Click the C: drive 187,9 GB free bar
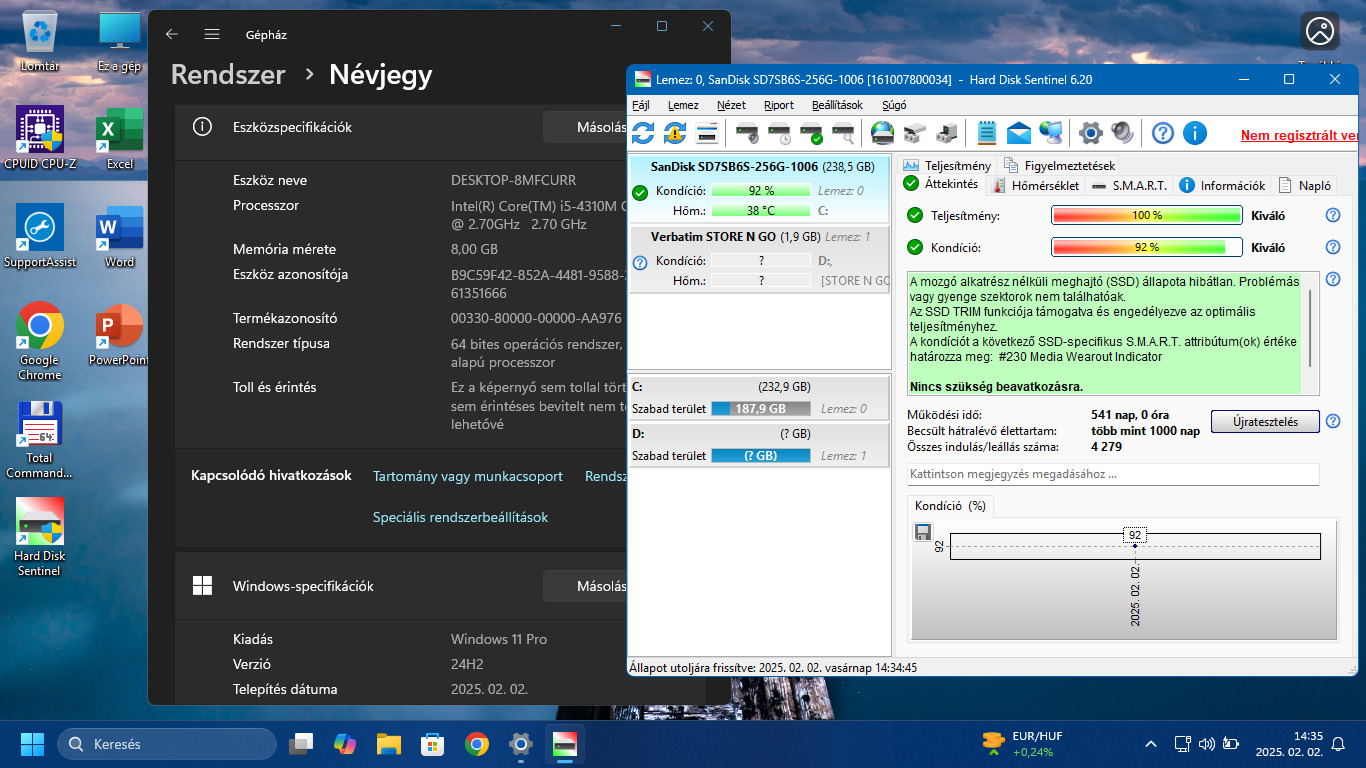1366x768 pixels. (x=761, y=408)
